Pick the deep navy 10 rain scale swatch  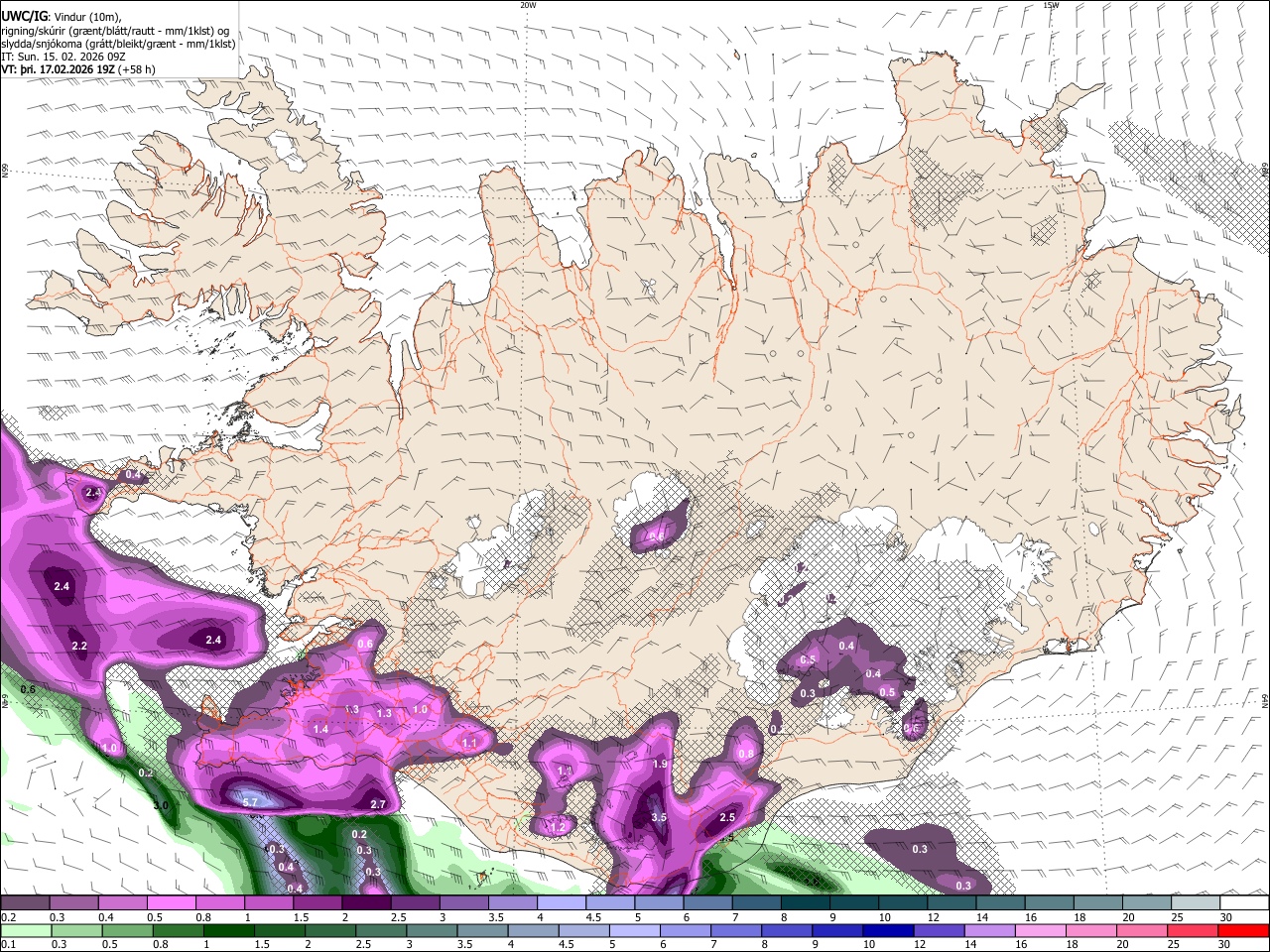point(889,930)
